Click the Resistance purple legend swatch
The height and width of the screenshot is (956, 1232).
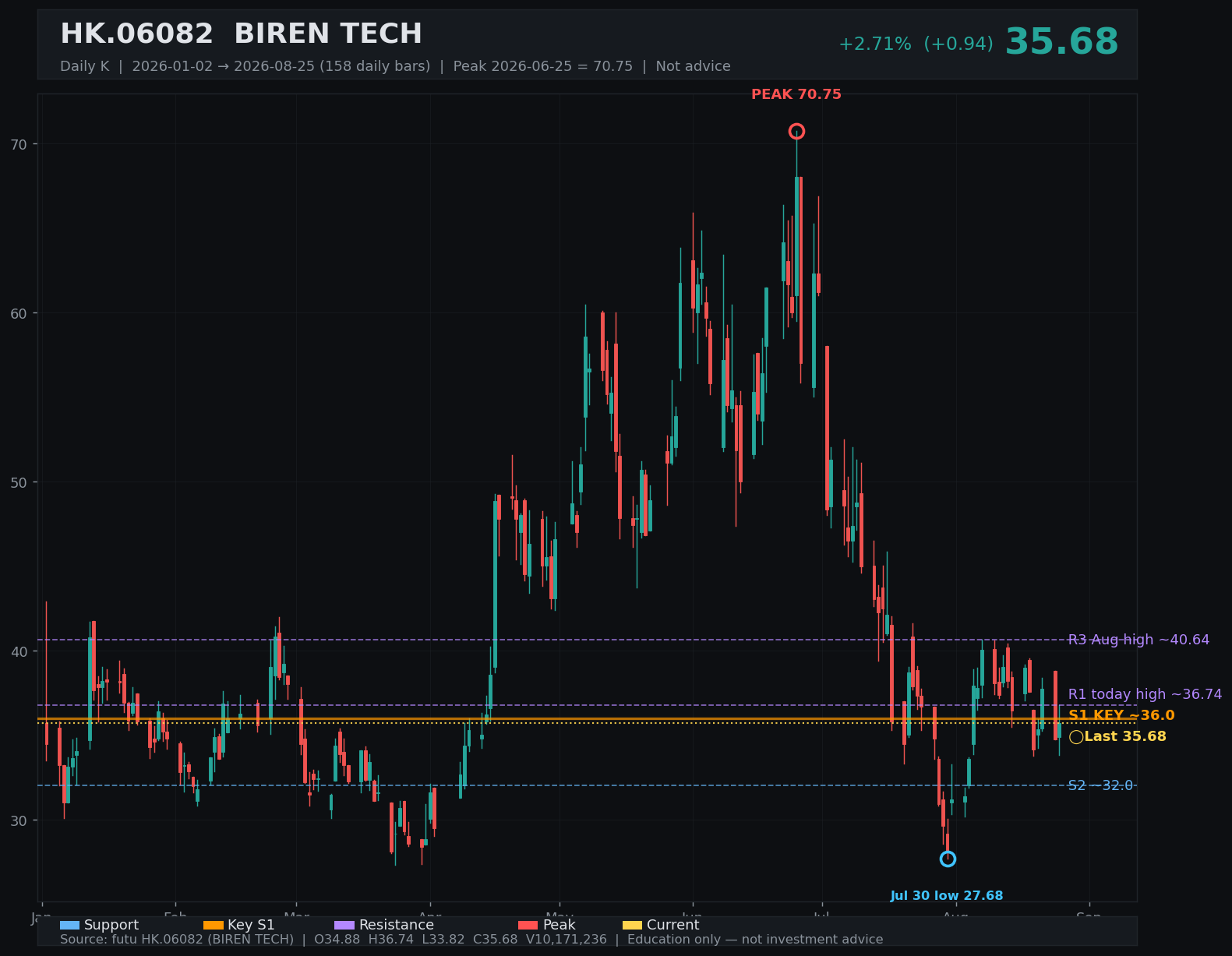coord(344,925)
